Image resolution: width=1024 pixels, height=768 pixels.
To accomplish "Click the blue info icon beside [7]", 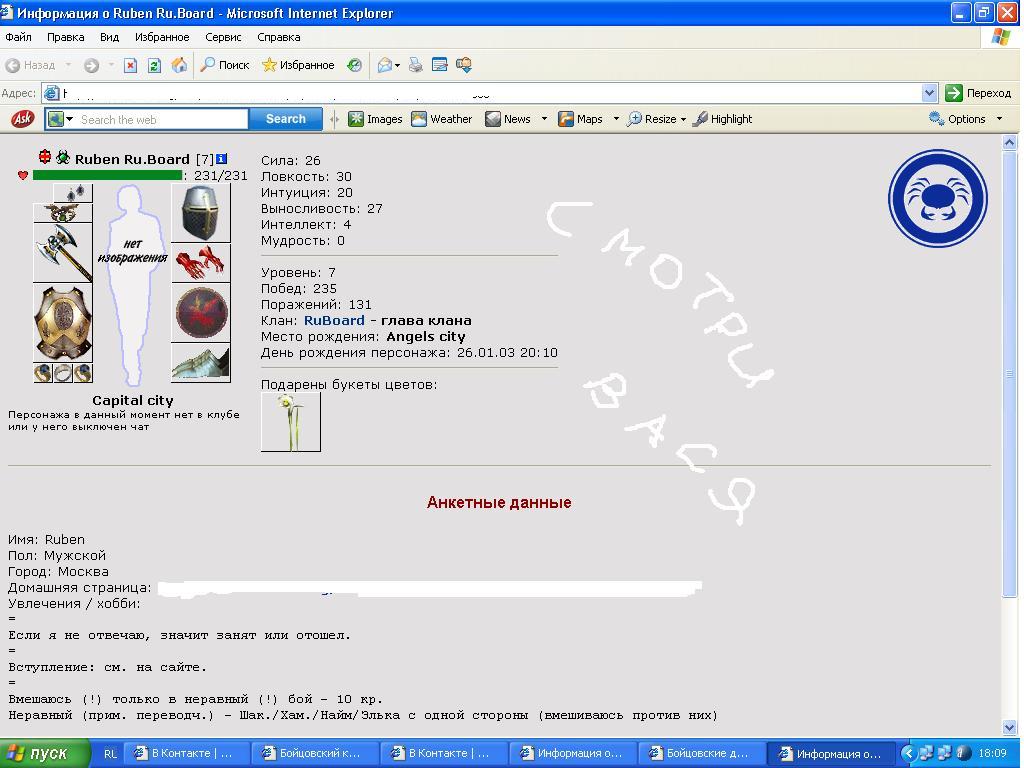I will (x=221, y=159).
